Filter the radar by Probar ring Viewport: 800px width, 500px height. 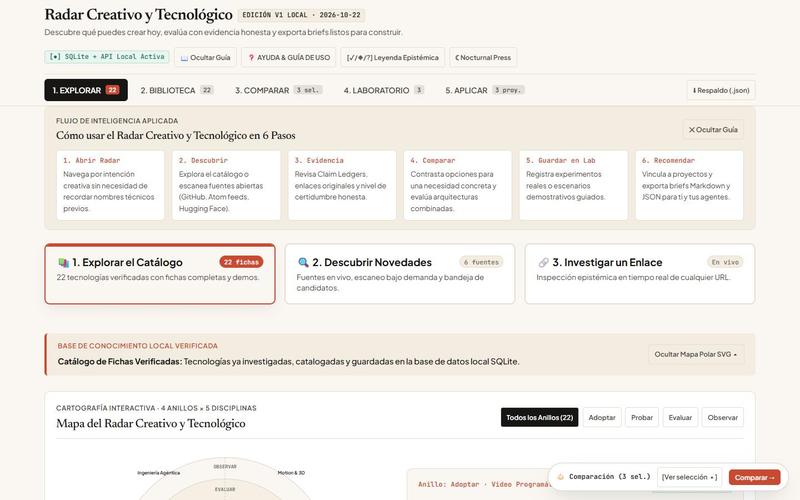(642, 417)
